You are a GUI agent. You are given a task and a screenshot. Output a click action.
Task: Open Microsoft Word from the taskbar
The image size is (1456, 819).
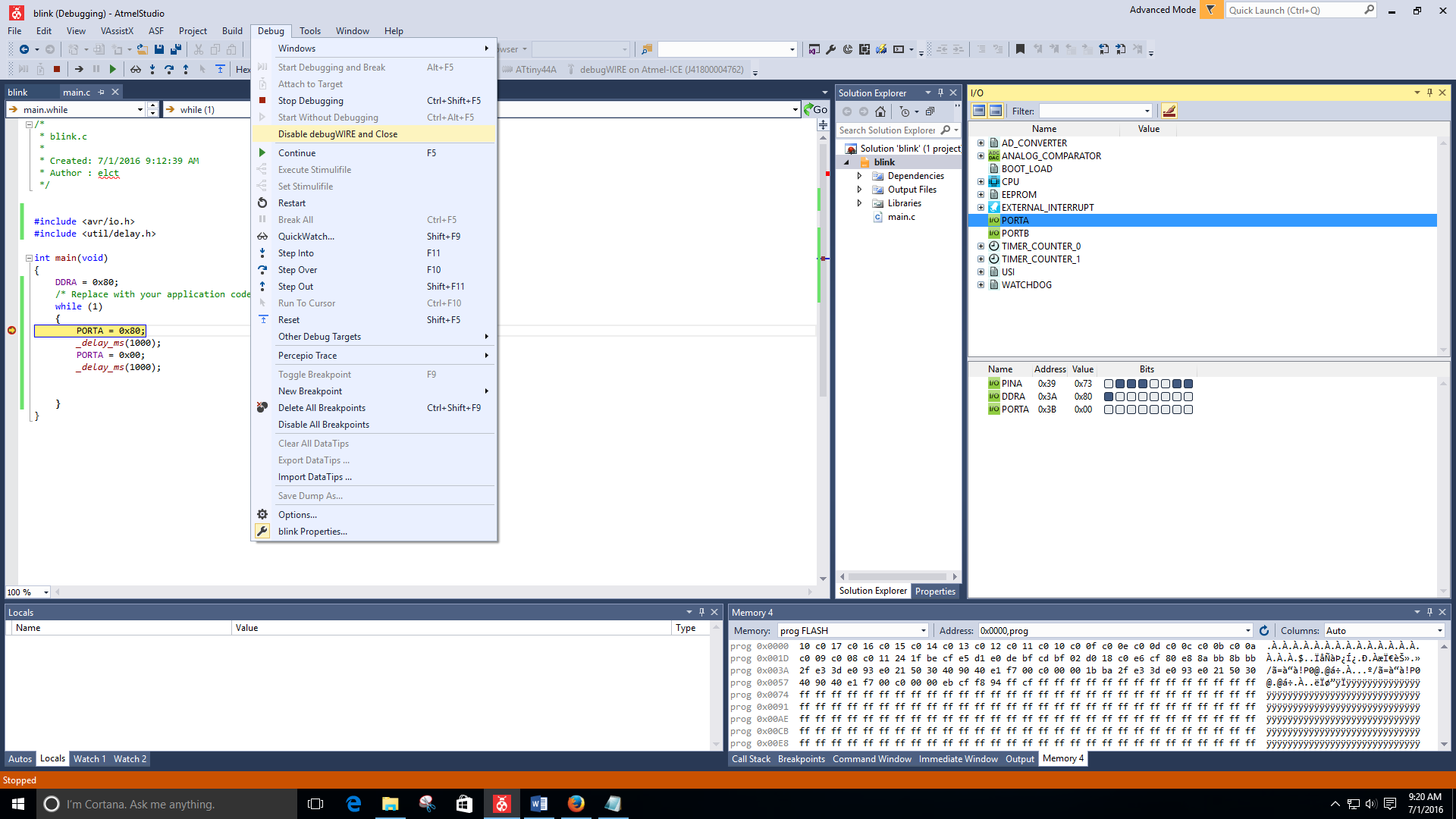tap(539, 804)
